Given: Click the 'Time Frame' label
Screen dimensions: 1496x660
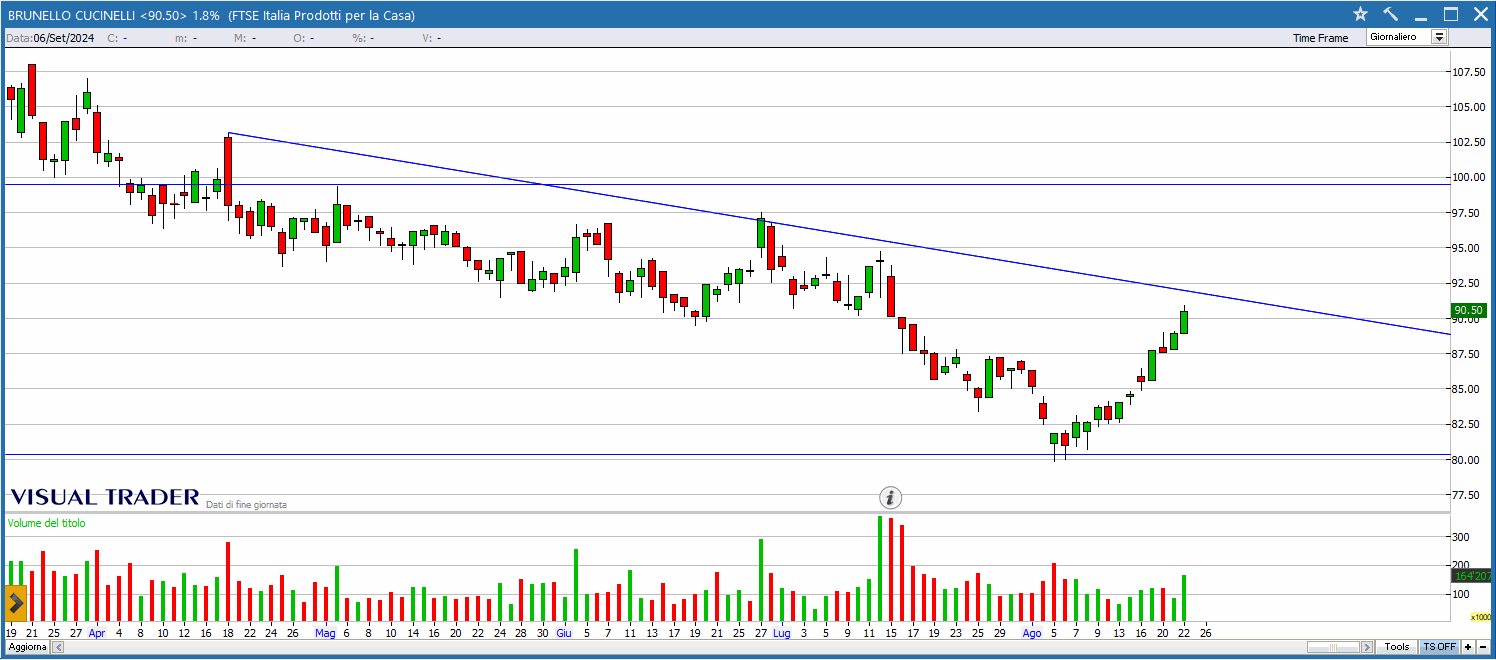Looking at the screenshot, I should 1320,38.
